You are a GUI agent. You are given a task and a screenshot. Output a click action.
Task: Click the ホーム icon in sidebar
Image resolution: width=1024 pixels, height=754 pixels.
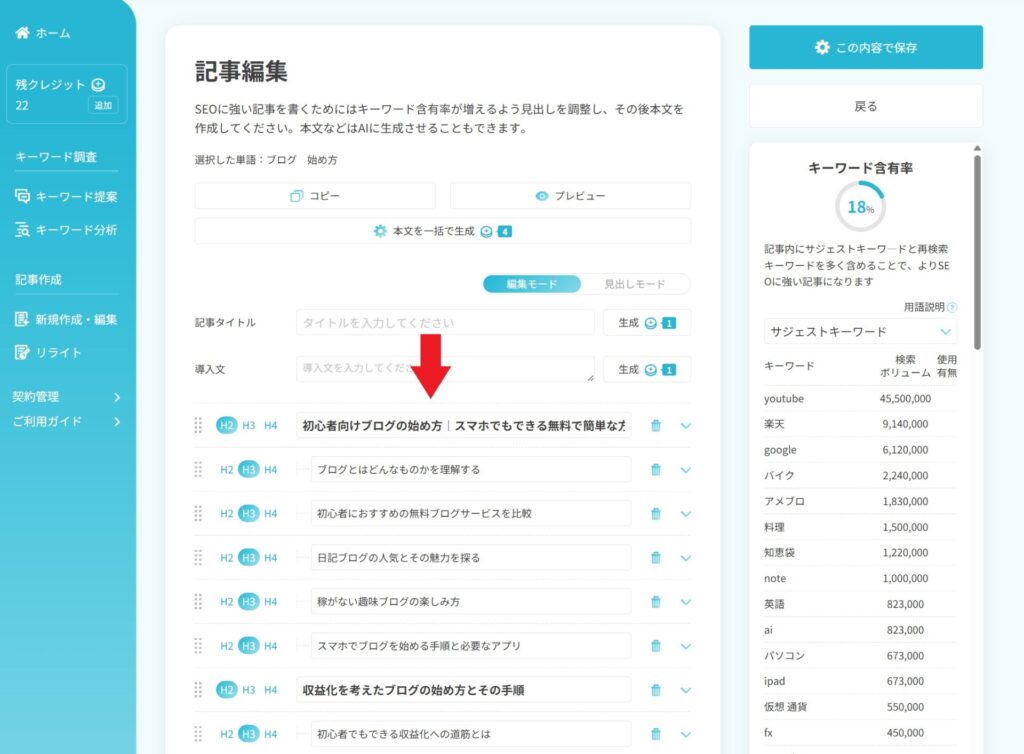(x=24, y=32)
